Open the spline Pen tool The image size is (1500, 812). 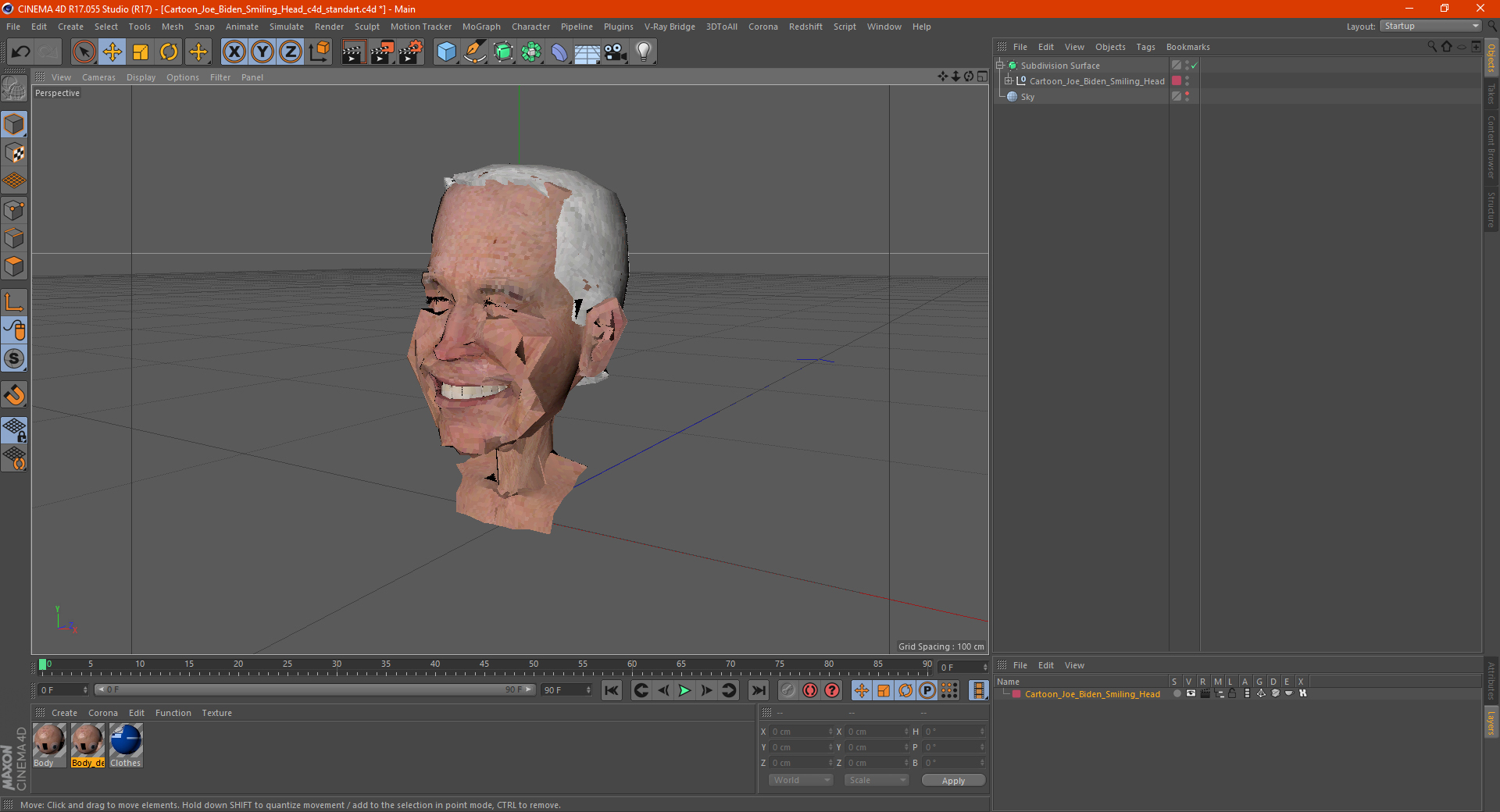tap(474, 52)
